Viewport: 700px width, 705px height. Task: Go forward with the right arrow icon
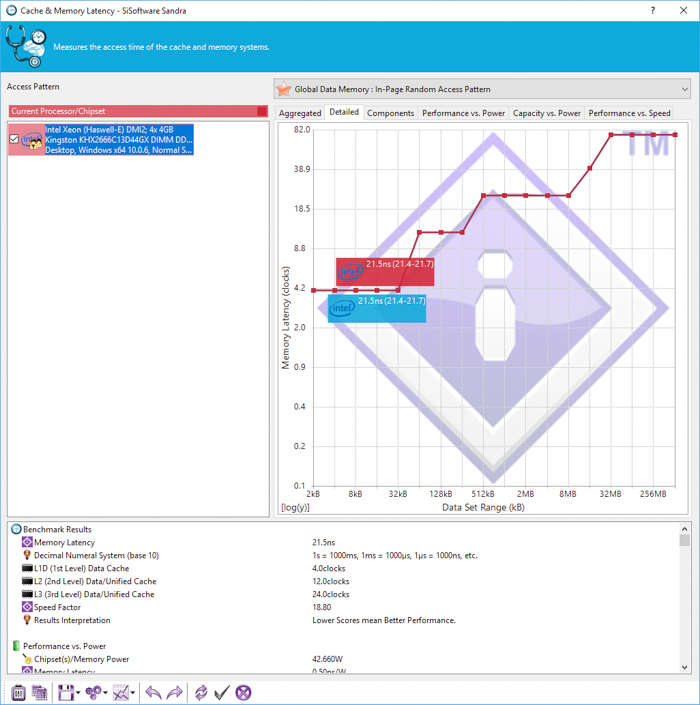coord(173,692)
